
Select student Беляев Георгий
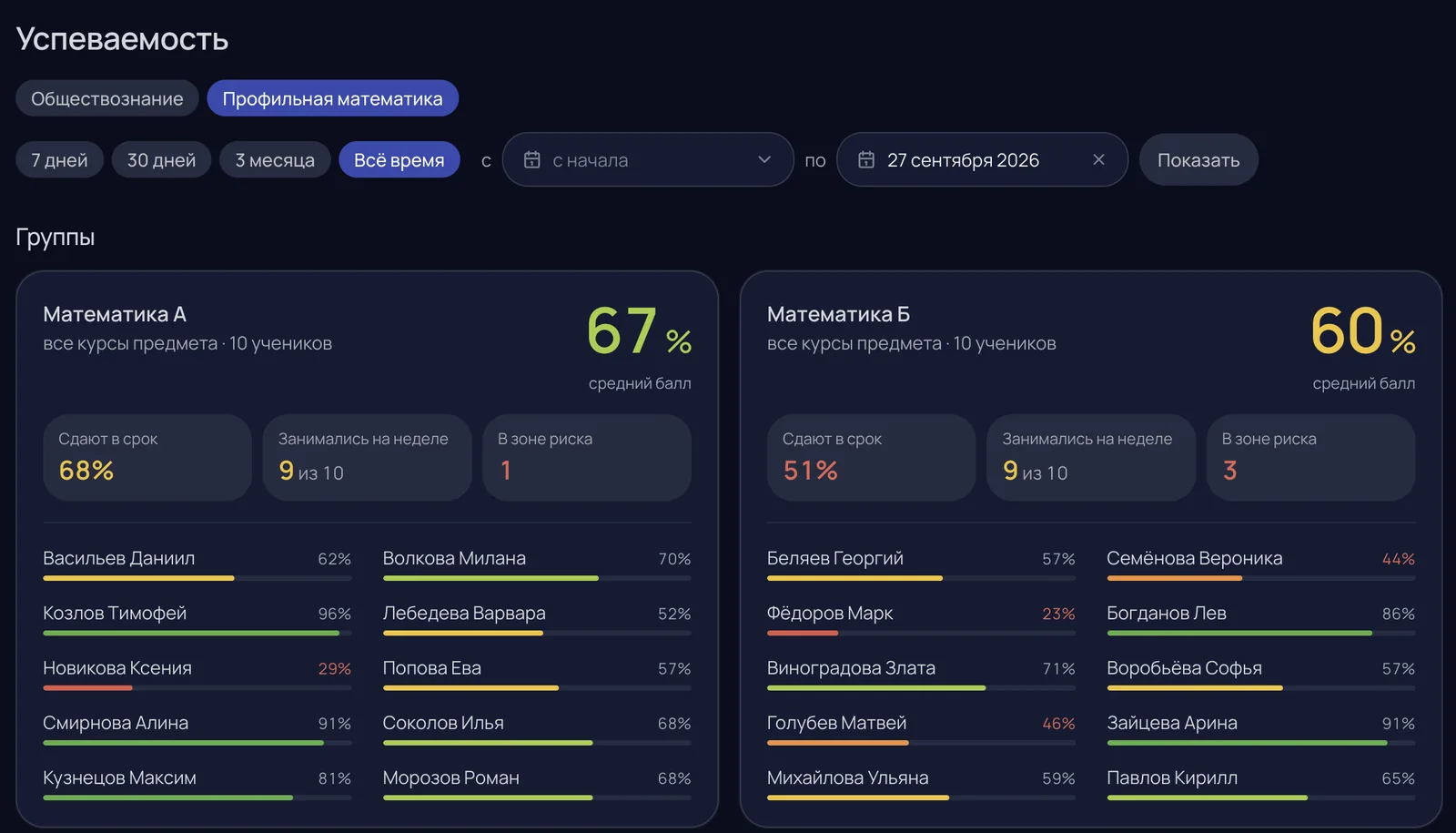click(921, 564)
